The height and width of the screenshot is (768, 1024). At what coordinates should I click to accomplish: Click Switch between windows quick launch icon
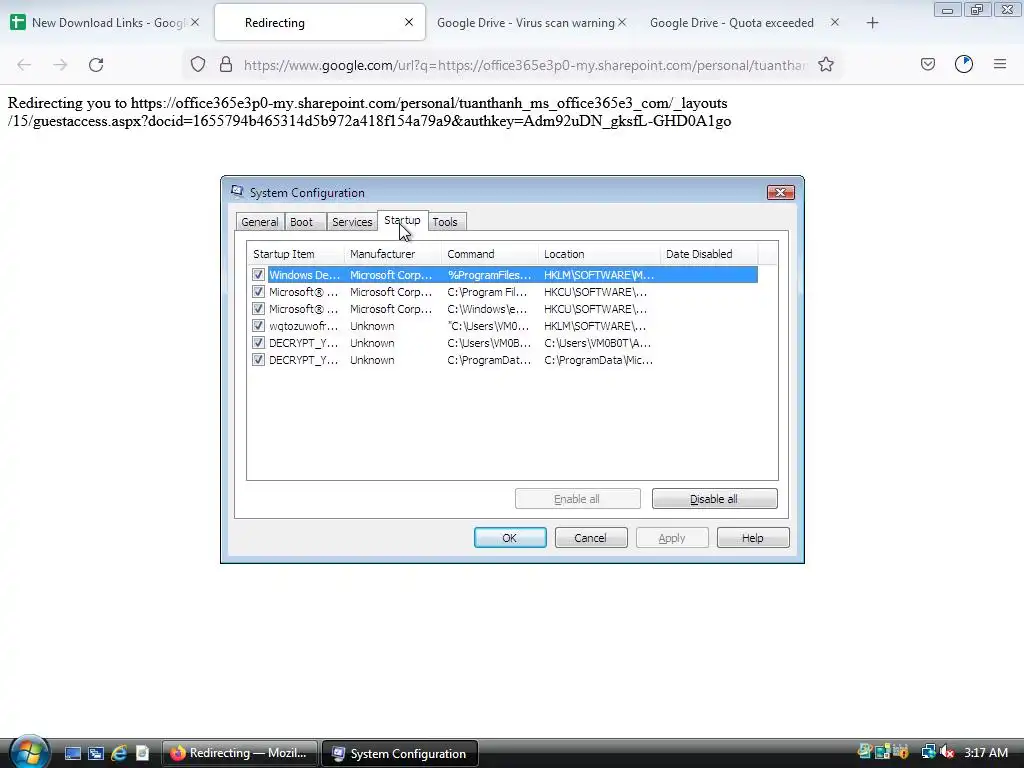pos(96,754)
